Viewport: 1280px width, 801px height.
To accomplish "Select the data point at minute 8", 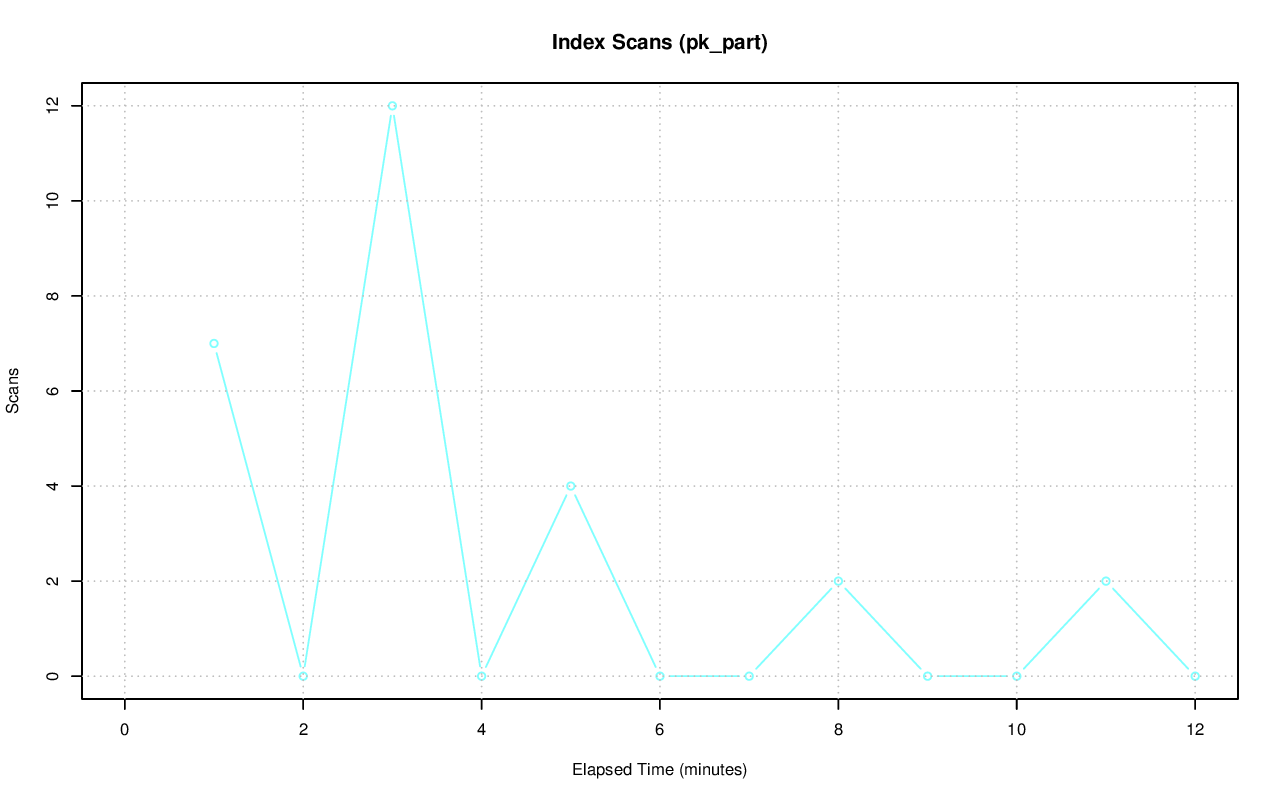I will coord(838,581).
